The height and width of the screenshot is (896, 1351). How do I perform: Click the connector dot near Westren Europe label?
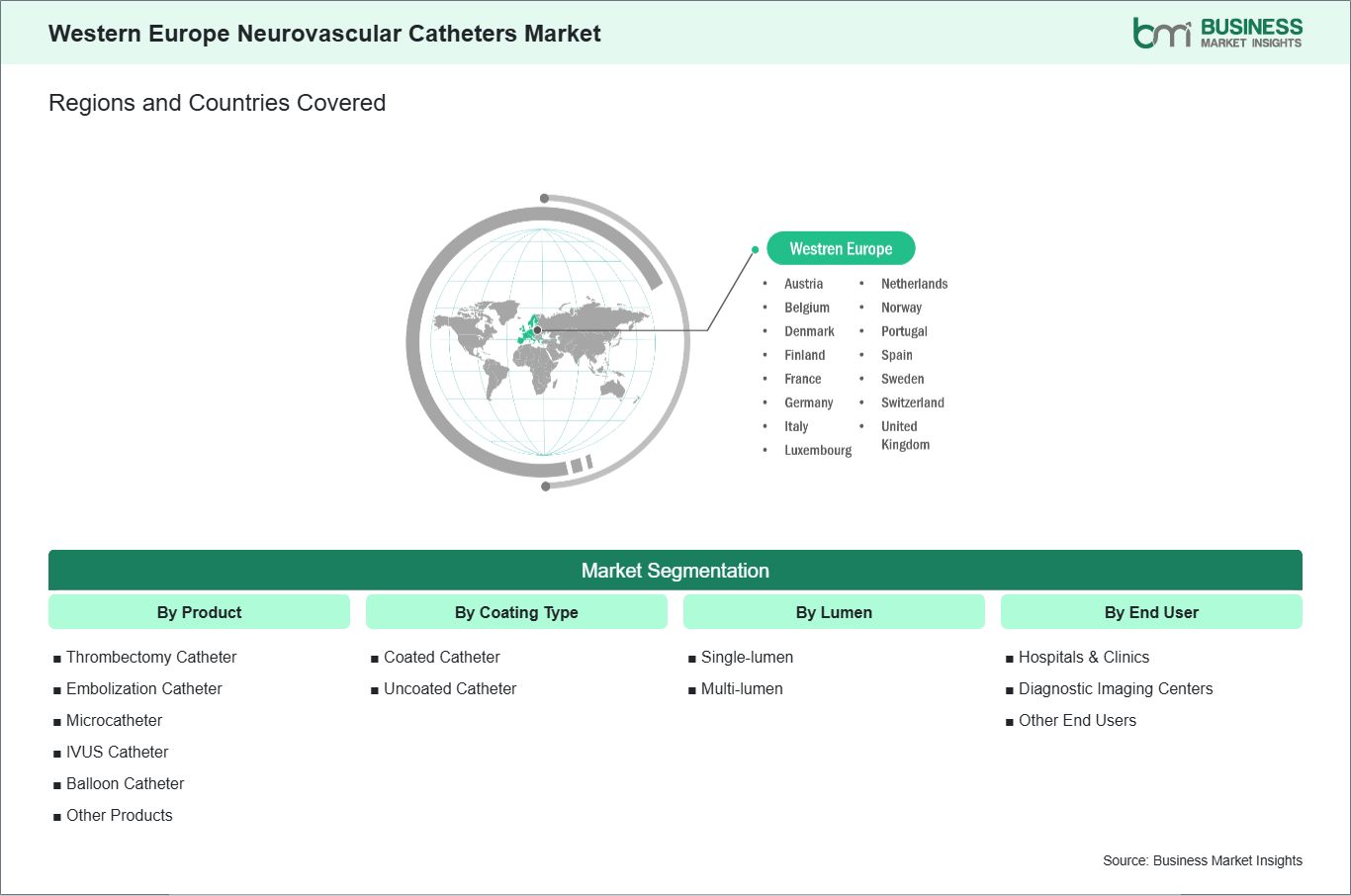(x=757, y=249)
